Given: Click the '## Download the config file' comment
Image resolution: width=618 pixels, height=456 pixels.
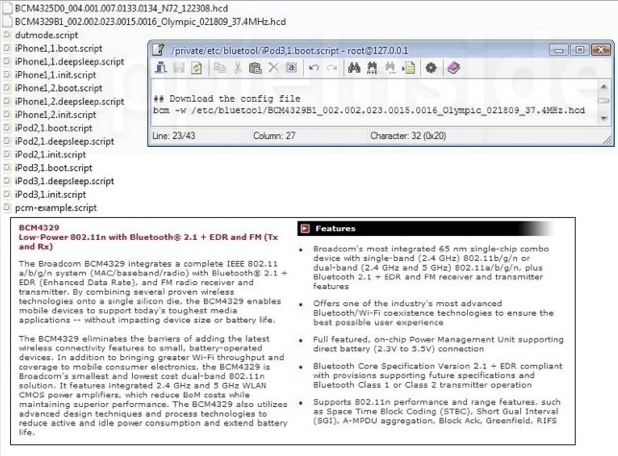Looking at the screenshot, I should coord(227,99).
